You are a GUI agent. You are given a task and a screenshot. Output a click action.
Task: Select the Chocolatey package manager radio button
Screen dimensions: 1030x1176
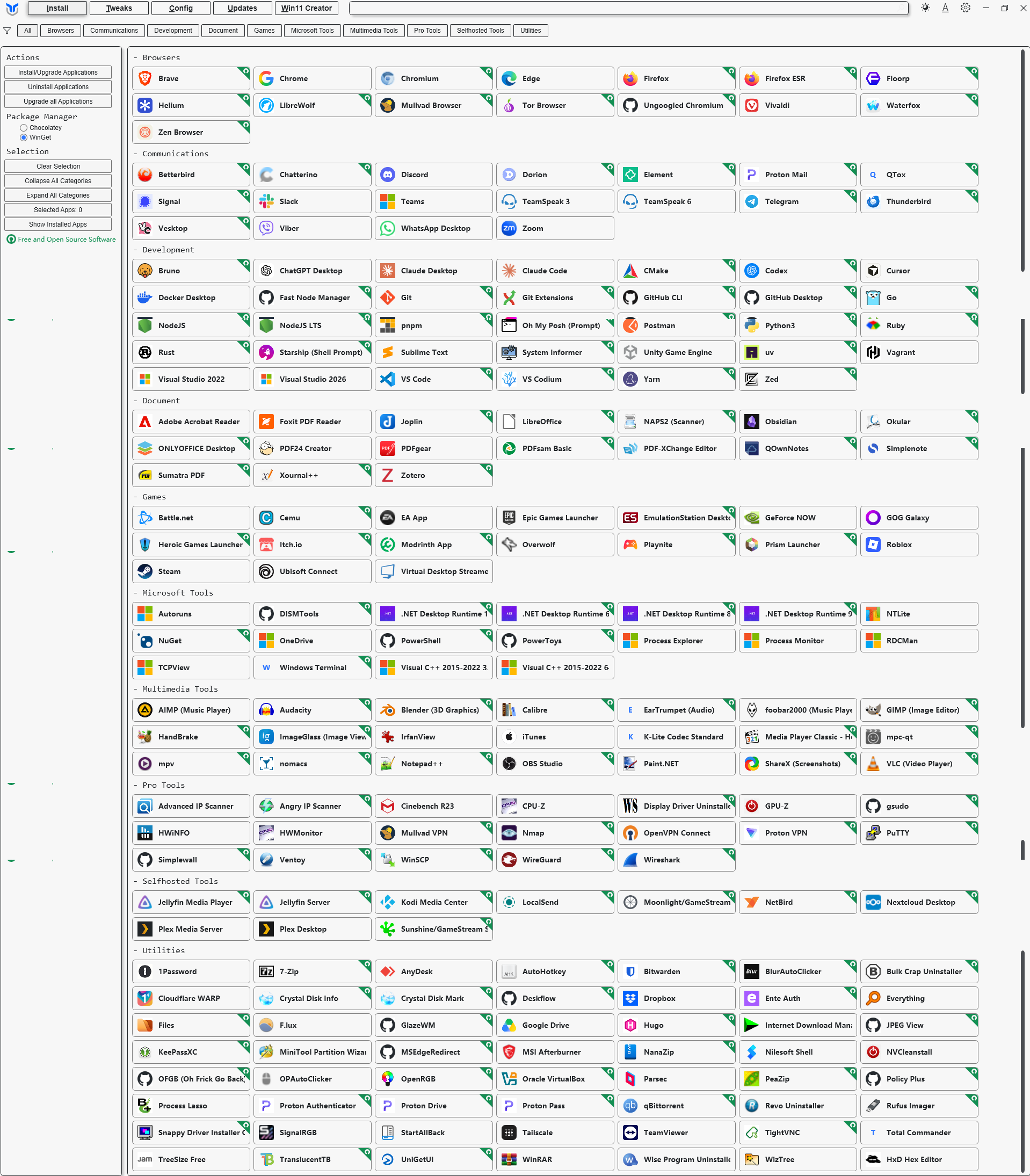tap(24, 128)
